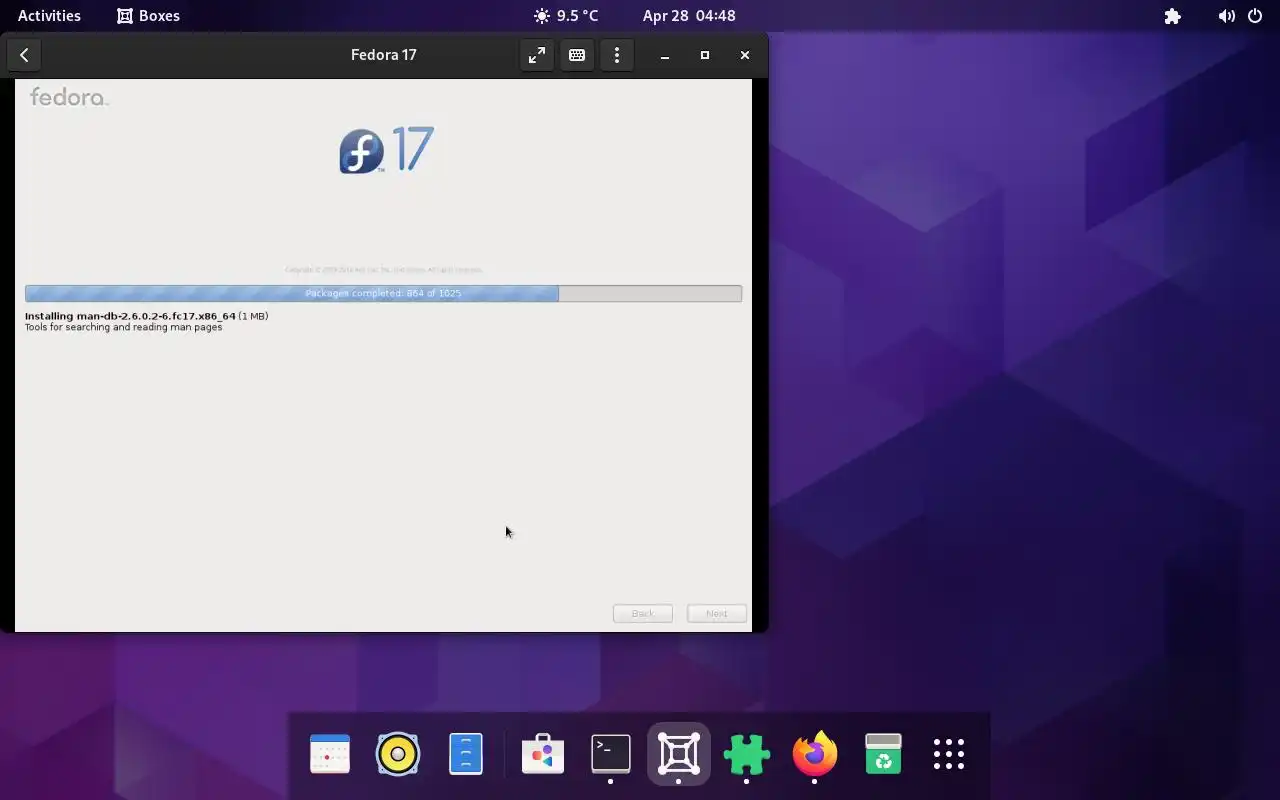The image size is (1280, 800).
Task: Click the Fedora 17 window title
Action: [383, 55]
